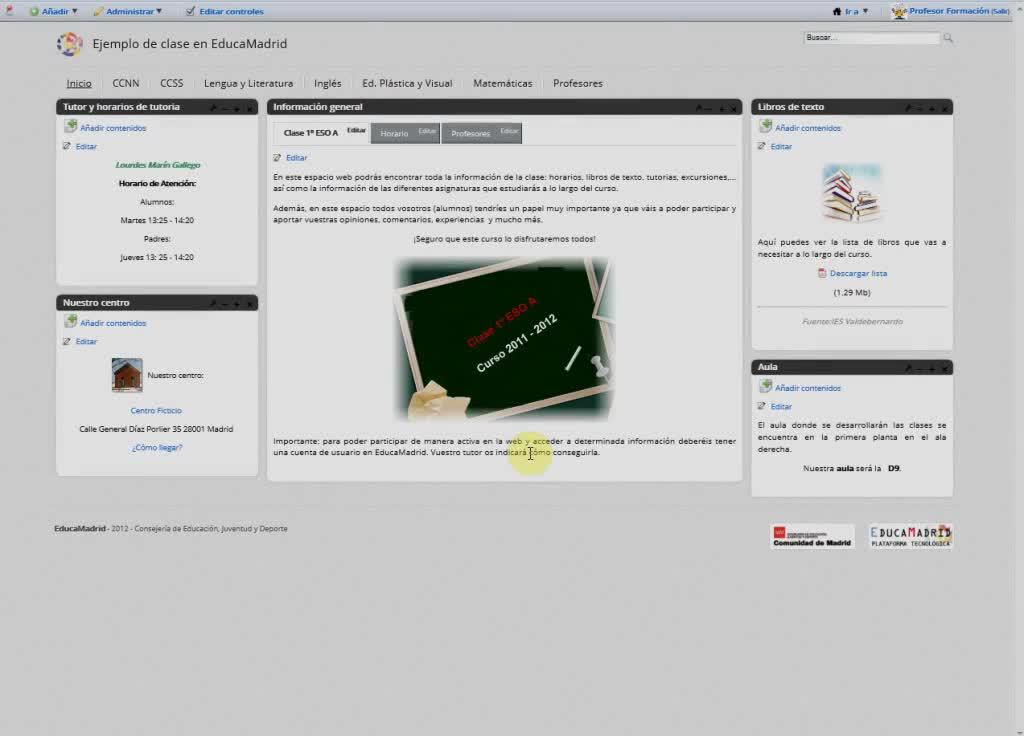Screen dimensions: 1024x736
Task: Click add-content icon in Tutor y horarios portlet
Action: [71, 126]
